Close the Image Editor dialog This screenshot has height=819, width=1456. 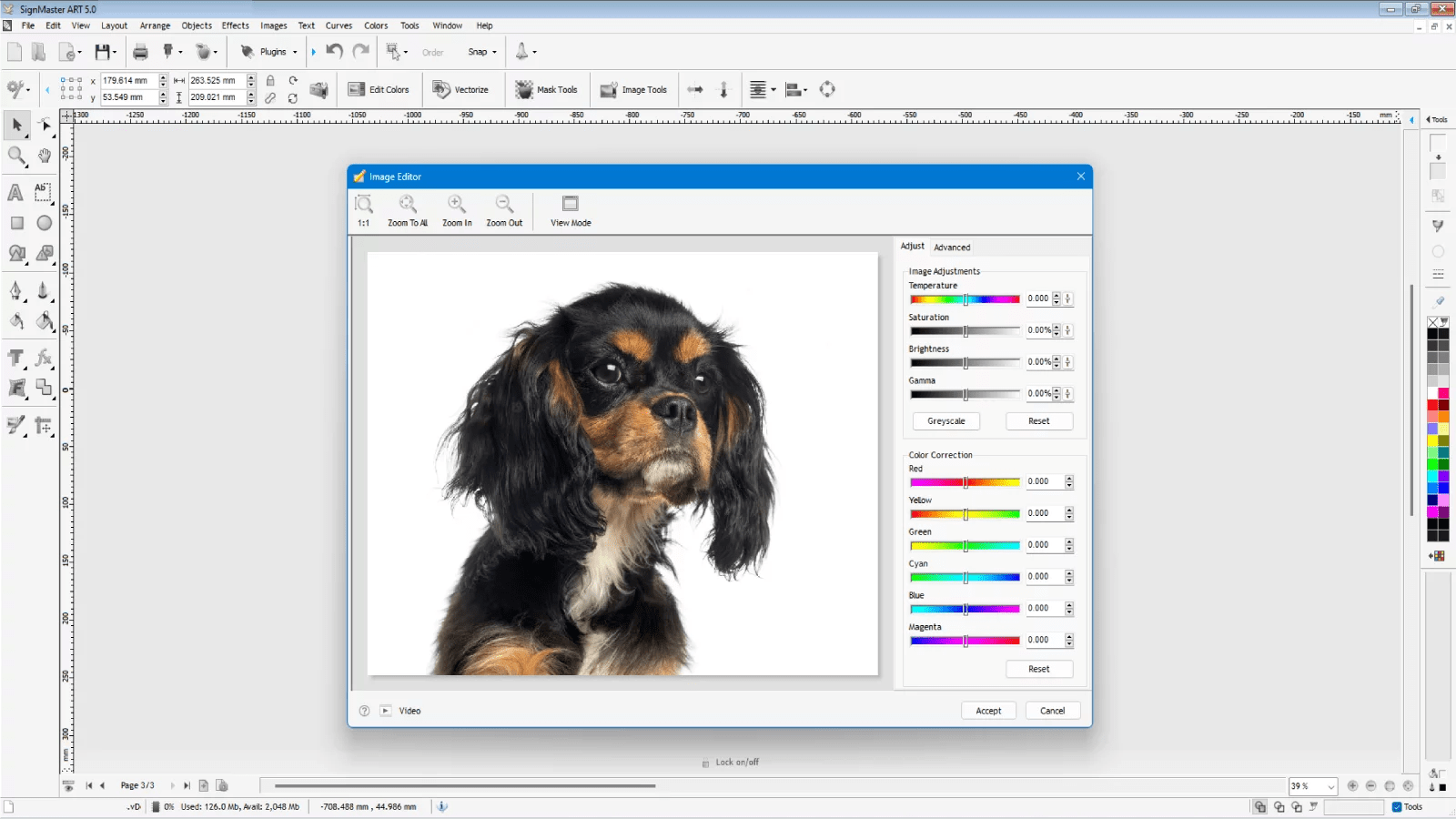click(1081, 177)
